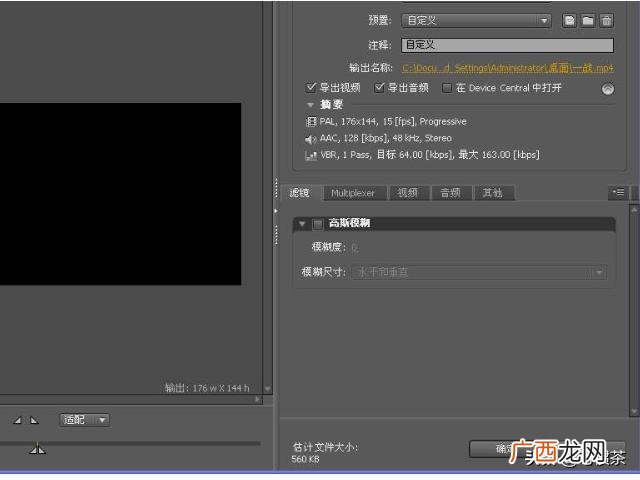Click the timeline playhead marker
The height and width of the screenshot is (480, 640).
[x=38, y=449]
